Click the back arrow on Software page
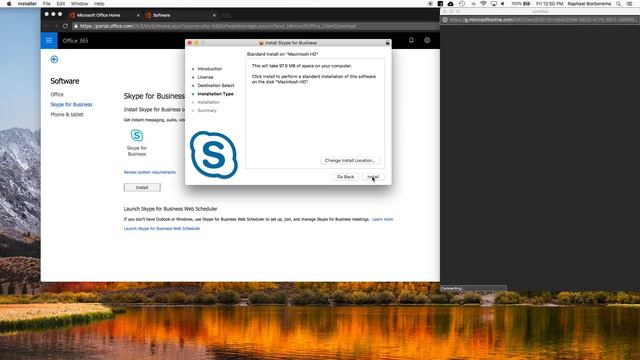This screenshot has width=640, height=360. (54, 60)
